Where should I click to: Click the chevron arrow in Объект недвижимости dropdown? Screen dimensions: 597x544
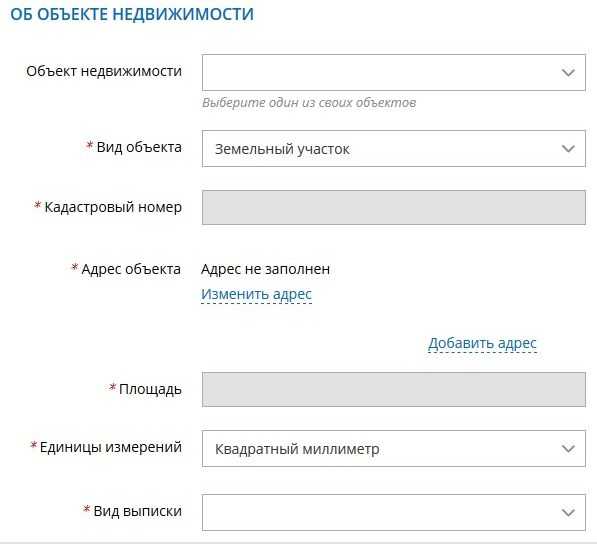(568, 73)
